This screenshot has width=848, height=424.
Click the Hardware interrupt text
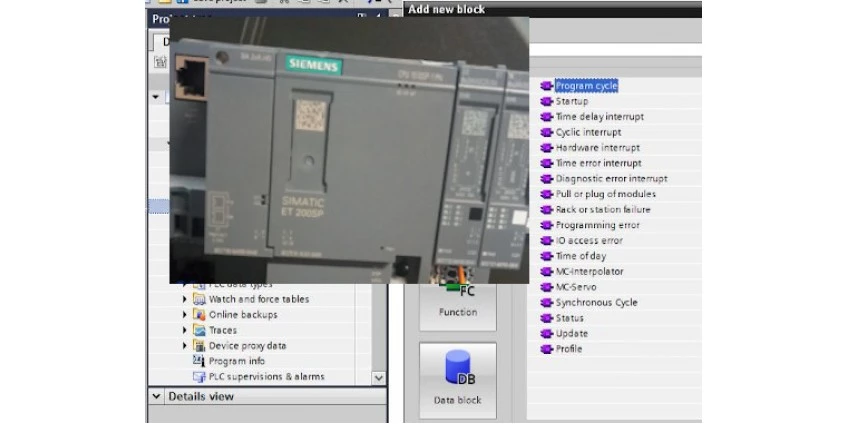[x=598, y=148]
